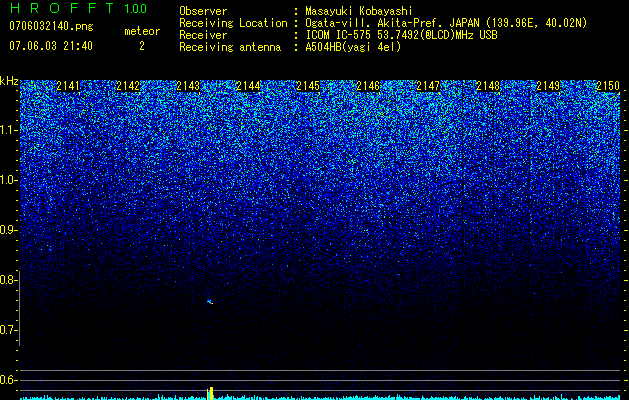Click the meteor label
This screenshot has width=629, height=400.
(142, 31)
